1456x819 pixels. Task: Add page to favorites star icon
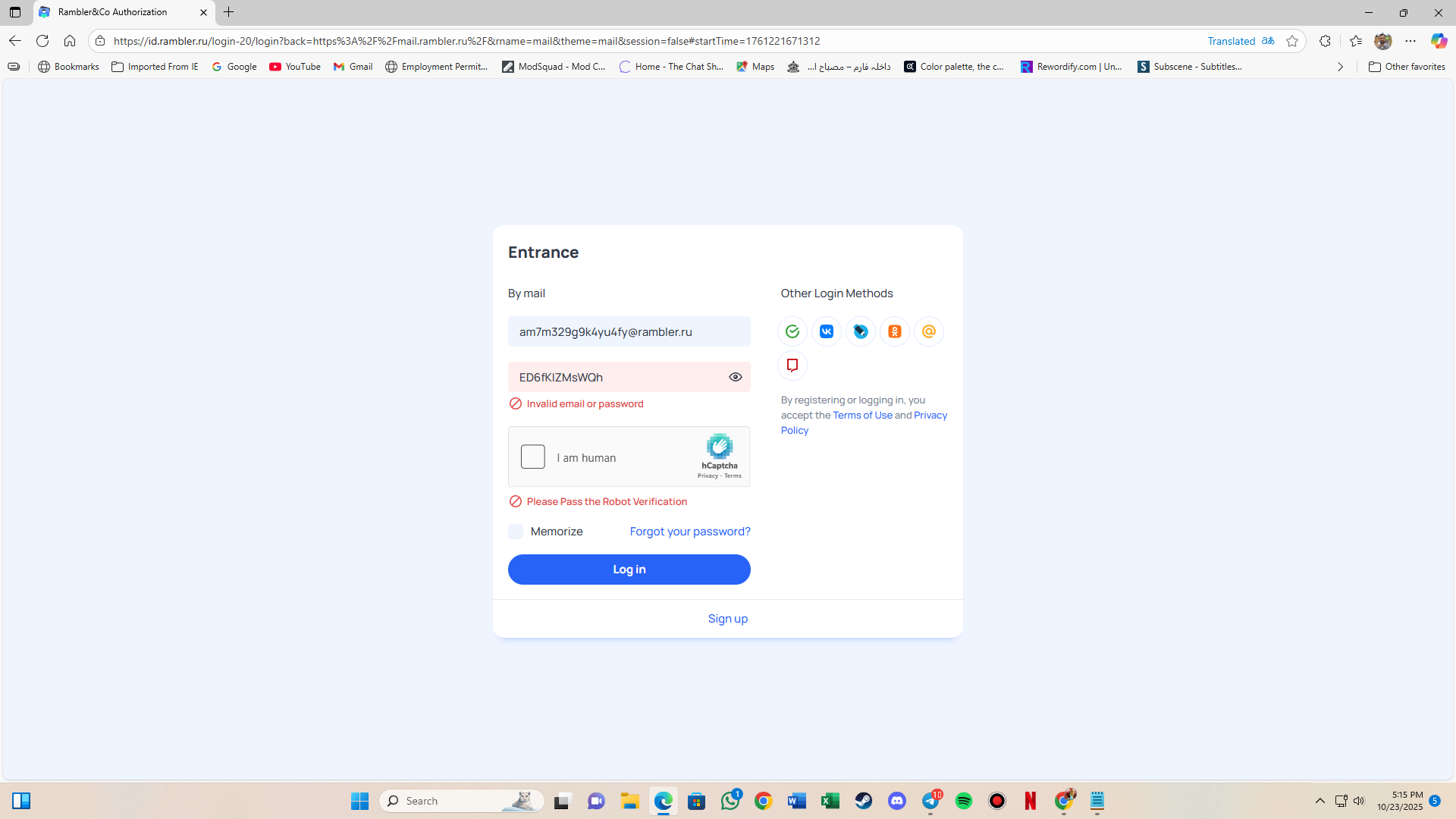click(x=1292, y=41)
